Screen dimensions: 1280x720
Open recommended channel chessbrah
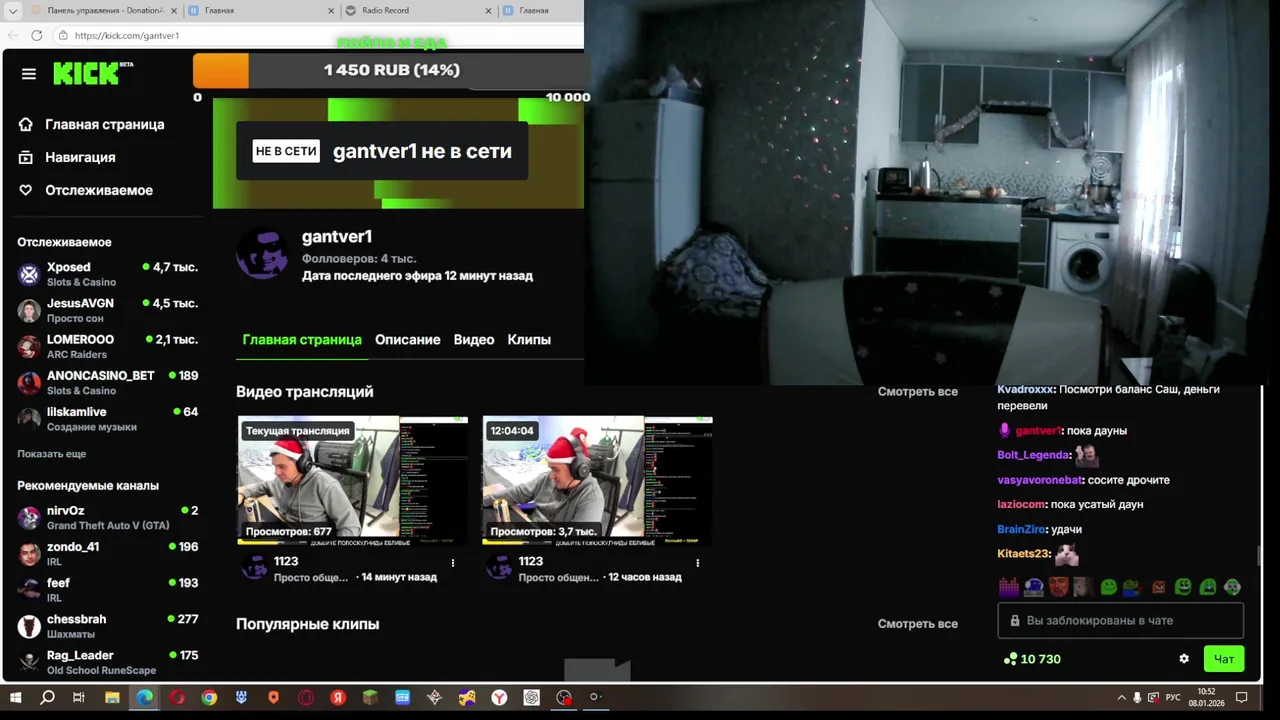(x=108, y=625)
